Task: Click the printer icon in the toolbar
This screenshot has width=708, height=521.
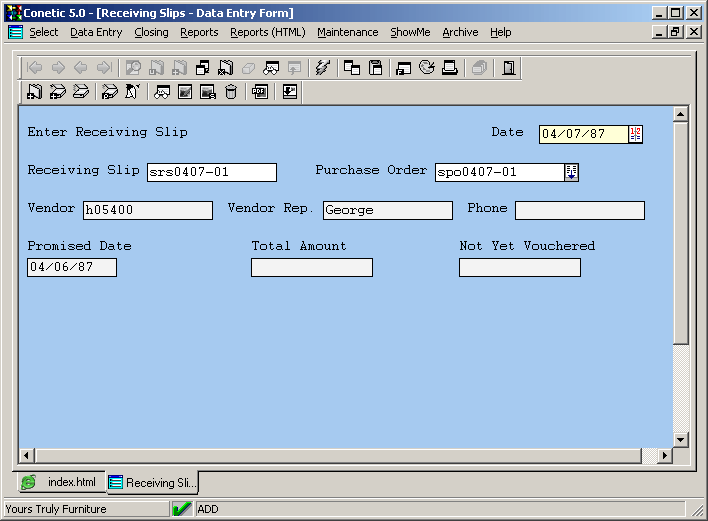Action: [x=450, y=68]
